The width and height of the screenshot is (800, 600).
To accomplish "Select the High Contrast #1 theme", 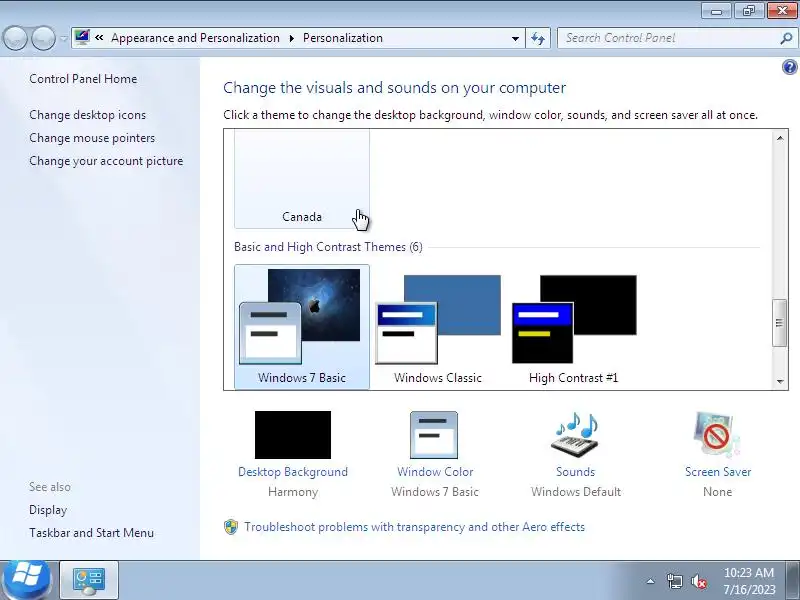I will 574,327.
